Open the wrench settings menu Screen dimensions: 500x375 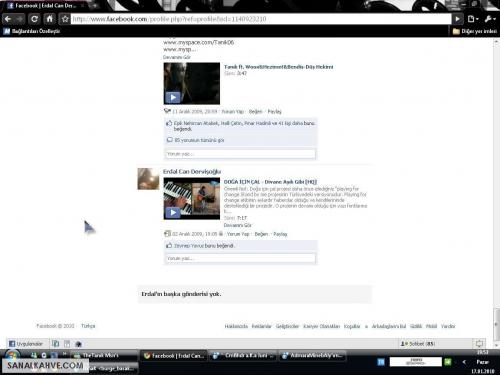click(x=490, y=19)
